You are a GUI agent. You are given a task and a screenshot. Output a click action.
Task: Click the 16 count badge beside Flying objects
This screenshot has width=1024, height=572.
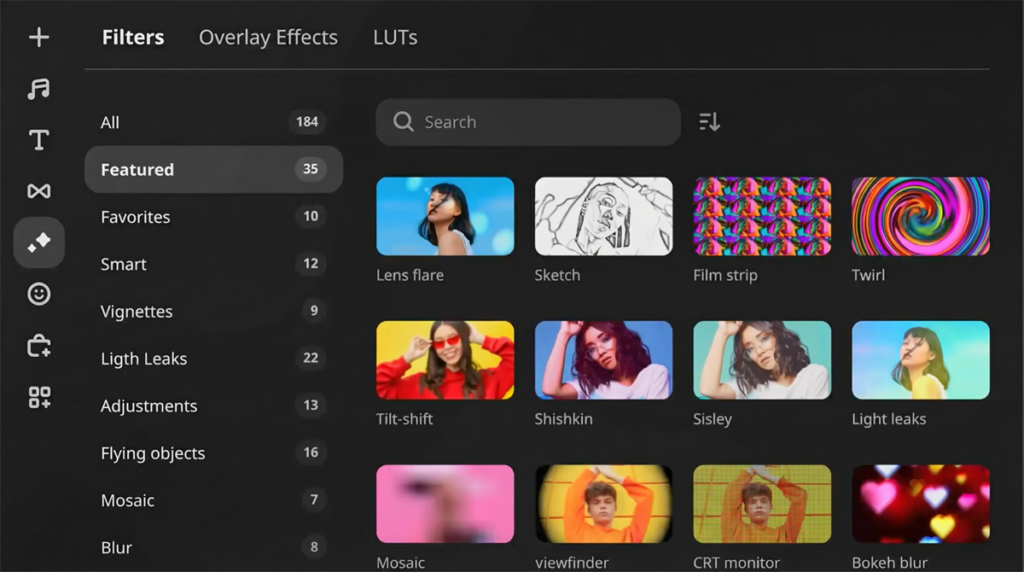[310, 452]
